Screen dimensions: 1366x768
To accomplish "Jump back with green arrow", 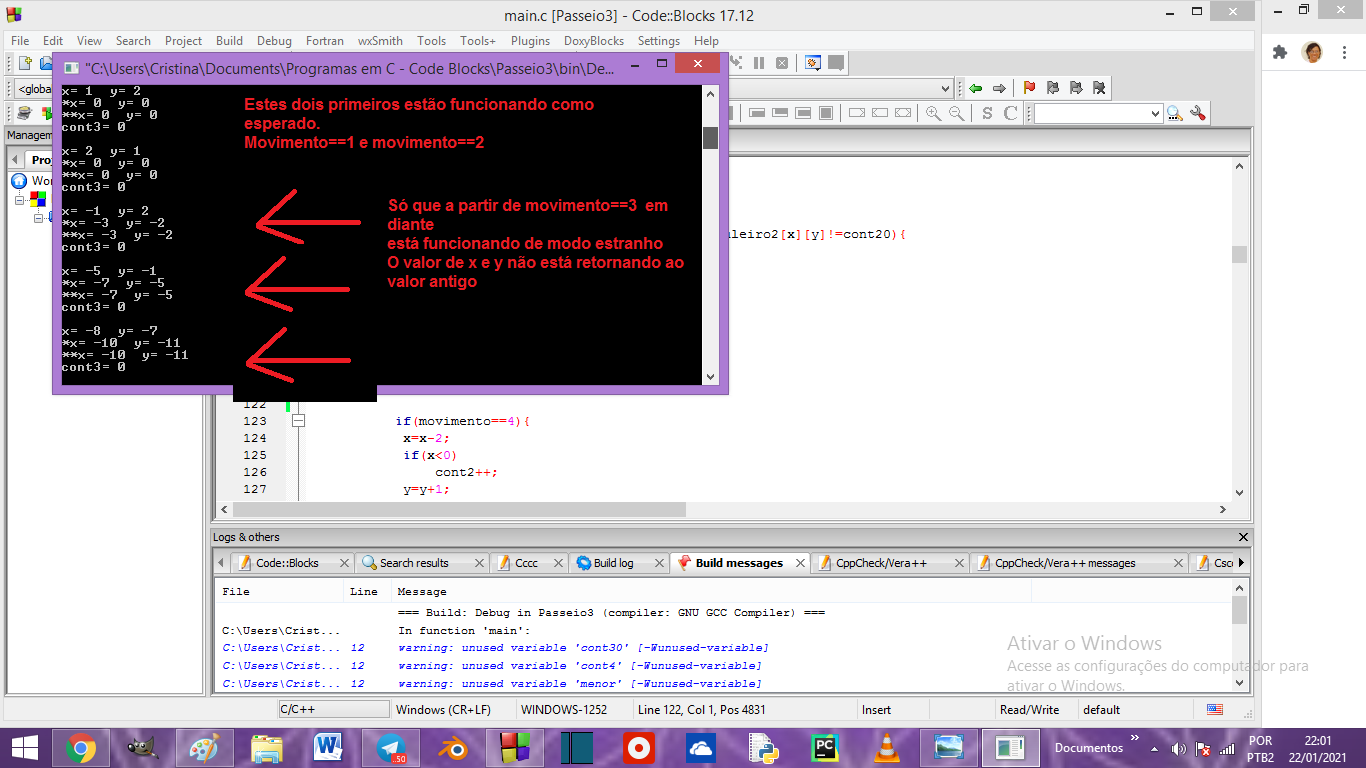I will [975, 88].
